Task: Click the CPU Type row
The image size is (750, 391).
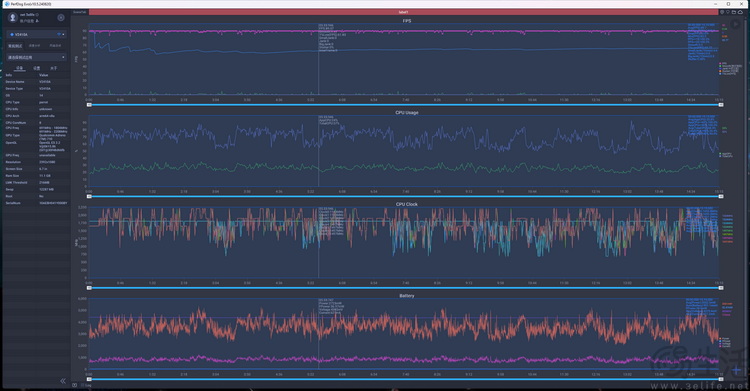Action: tap(36, 102)
